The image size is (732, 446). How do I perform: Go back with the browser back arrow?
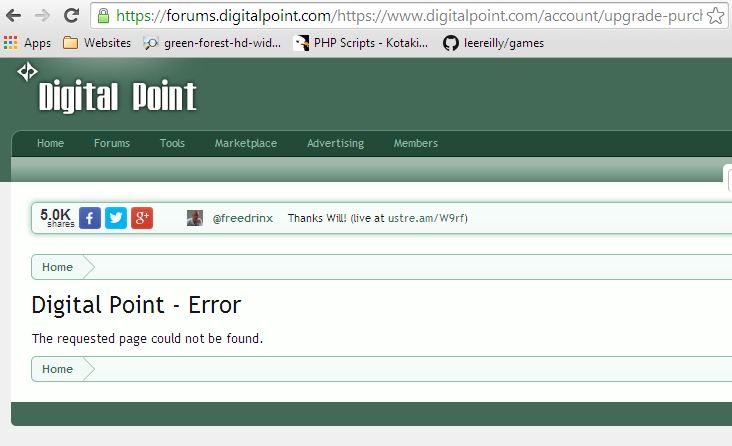point(14,16)
